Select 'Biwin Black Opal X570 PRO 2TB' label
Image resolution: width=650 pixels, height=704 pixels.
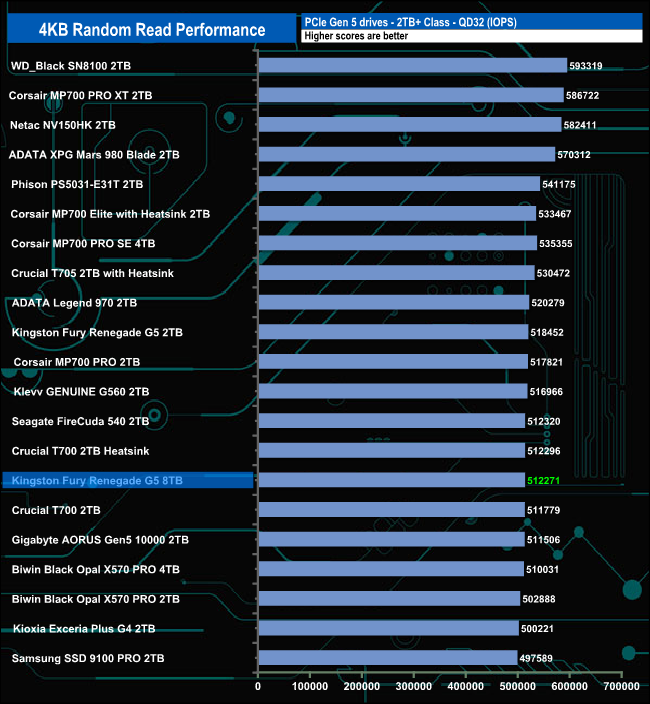point(96,599)
